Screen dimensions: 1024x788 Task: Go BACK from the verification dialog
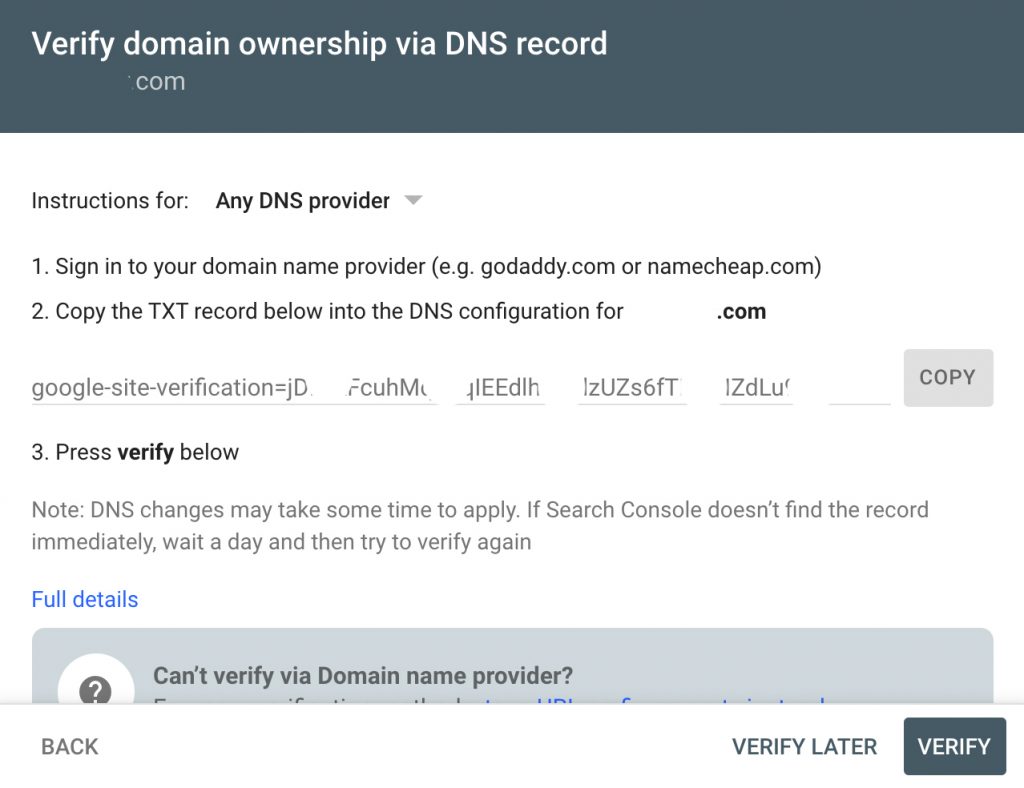point(70,747)
